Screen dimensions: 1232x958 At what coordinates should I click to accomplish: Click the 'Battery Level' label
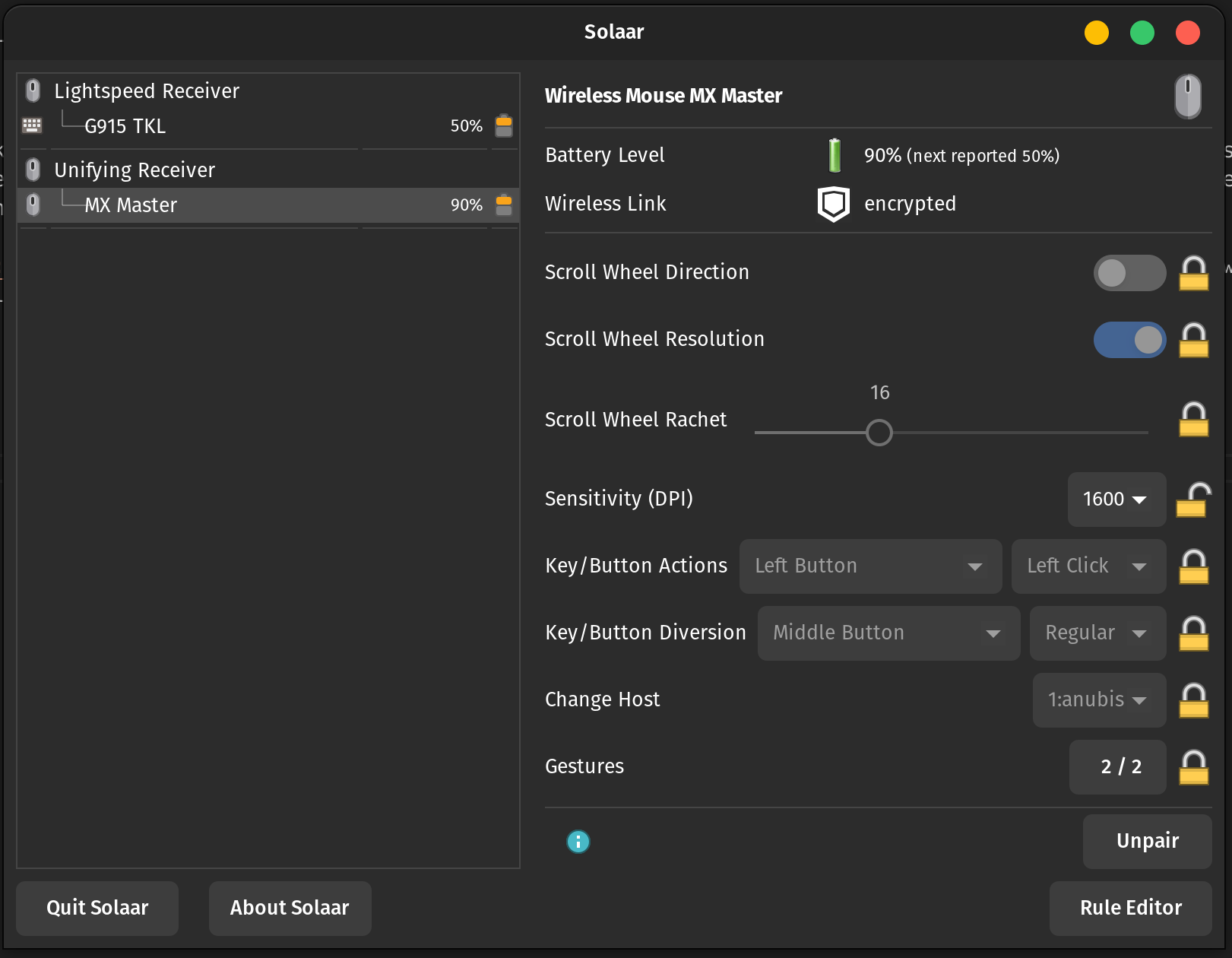tap(605, 155)
